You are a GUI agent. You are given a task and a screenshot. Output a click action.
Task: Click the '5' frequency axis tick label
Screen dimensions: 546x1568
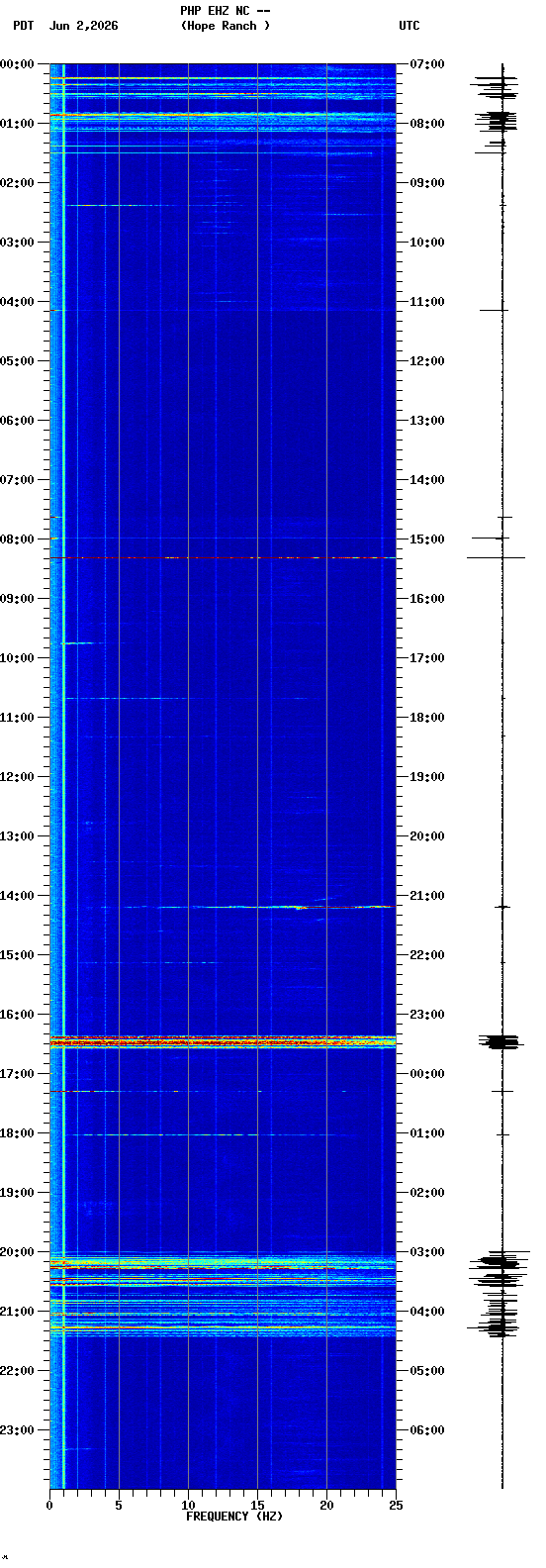click(119, 1506)
